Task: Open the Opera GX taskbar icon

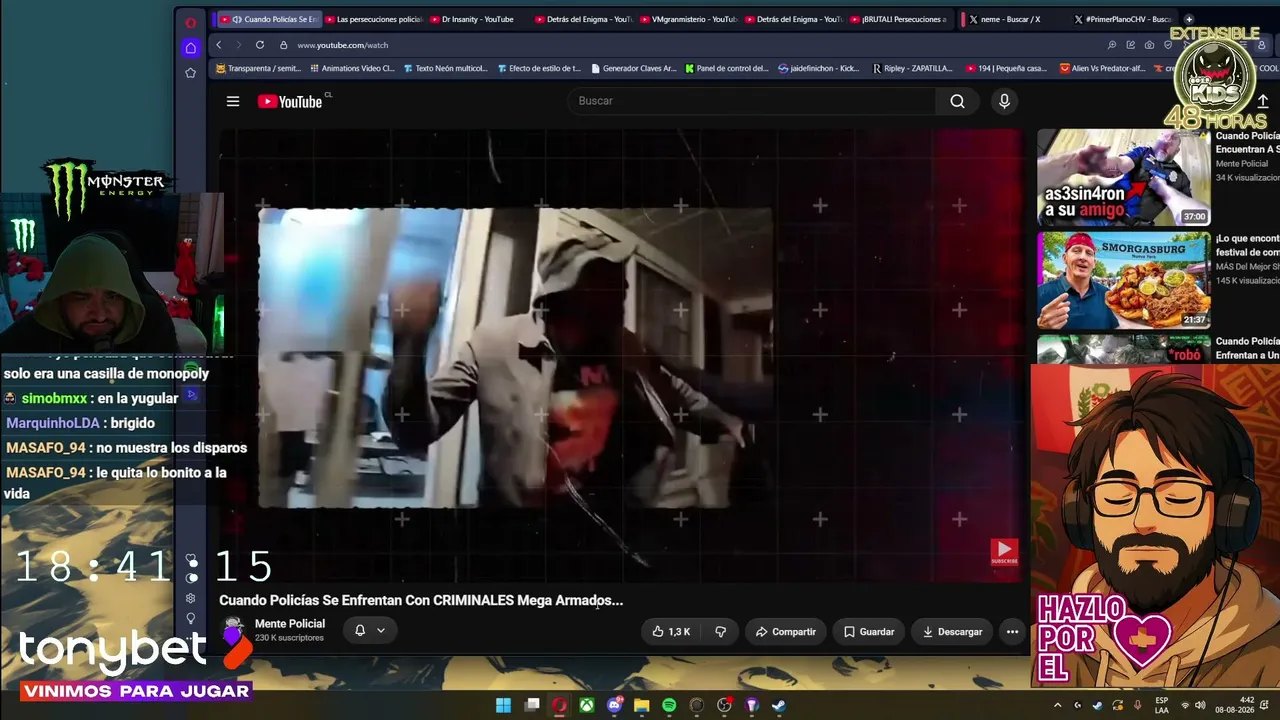Action: 560,705
